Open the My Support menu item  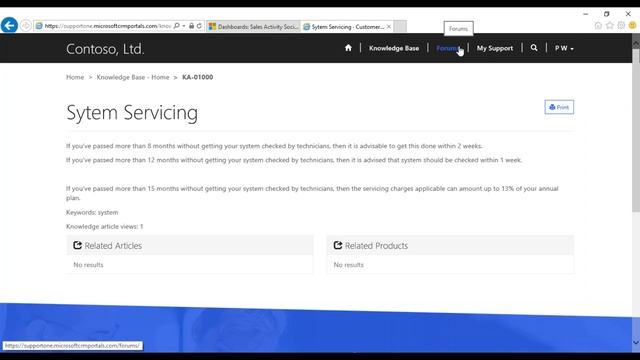pos(495,48)
